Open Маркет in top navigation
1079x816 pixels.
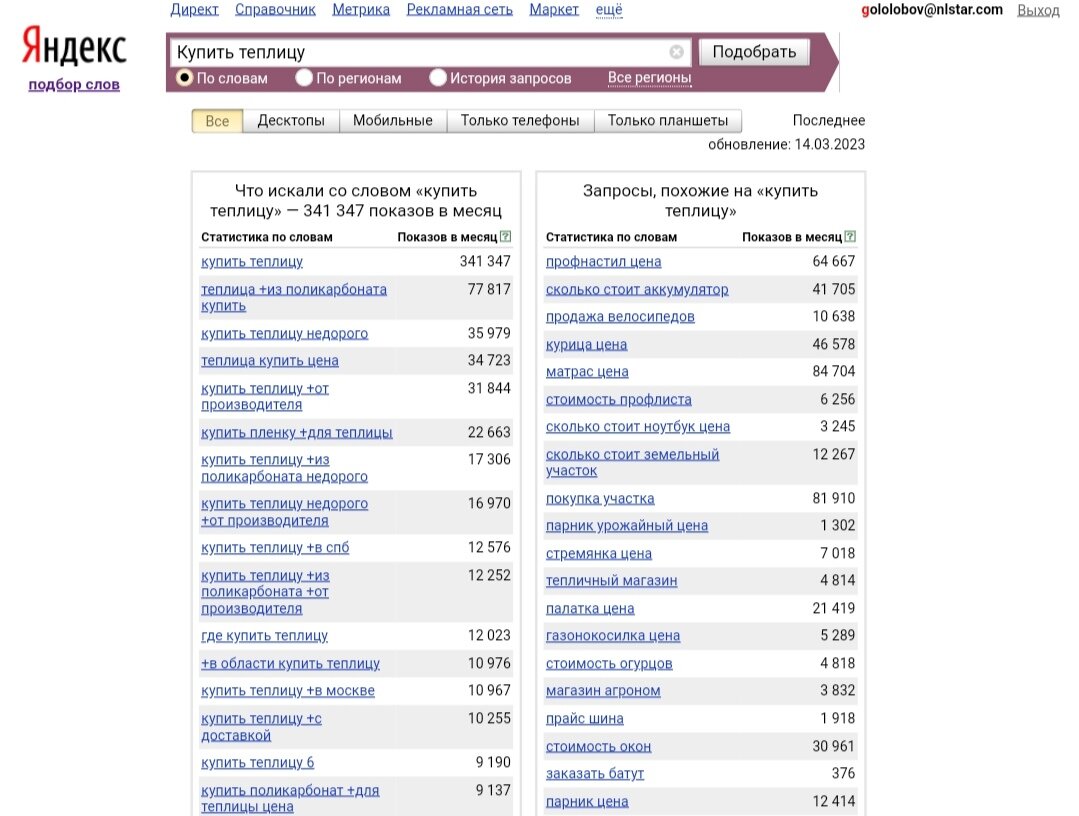click(554, 10)
